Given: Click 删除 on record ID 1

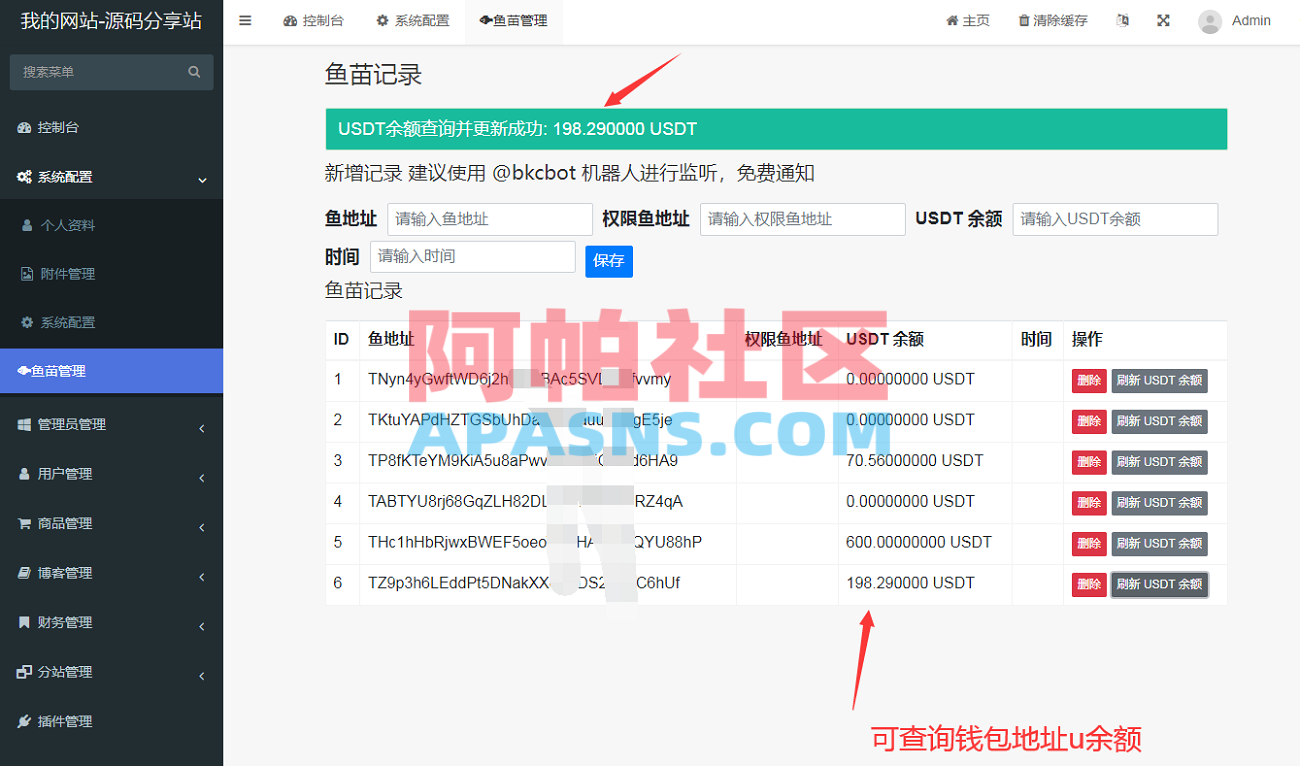Looking at the screenshot, I should click(1088, 380).
